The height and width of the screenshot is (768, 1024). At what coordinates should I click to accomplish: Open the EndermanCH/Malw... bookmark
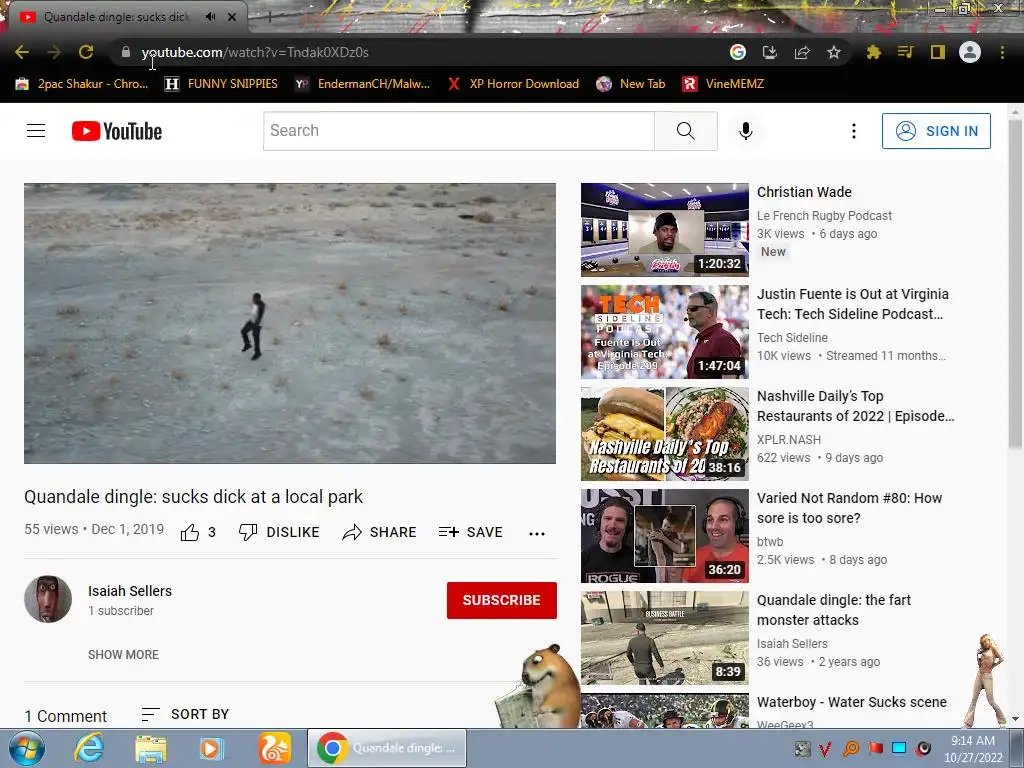(x=362, y=84)
